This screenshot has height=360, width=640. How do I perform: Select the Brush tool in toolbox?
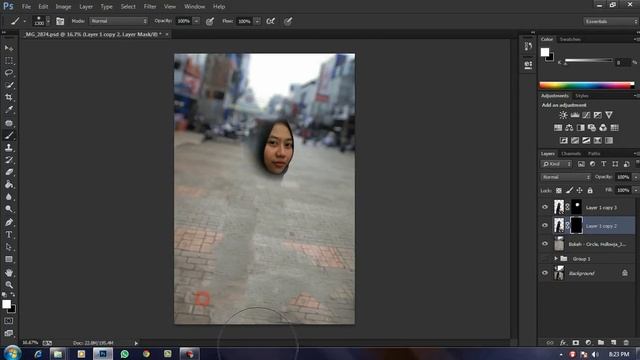coord(9,135)
